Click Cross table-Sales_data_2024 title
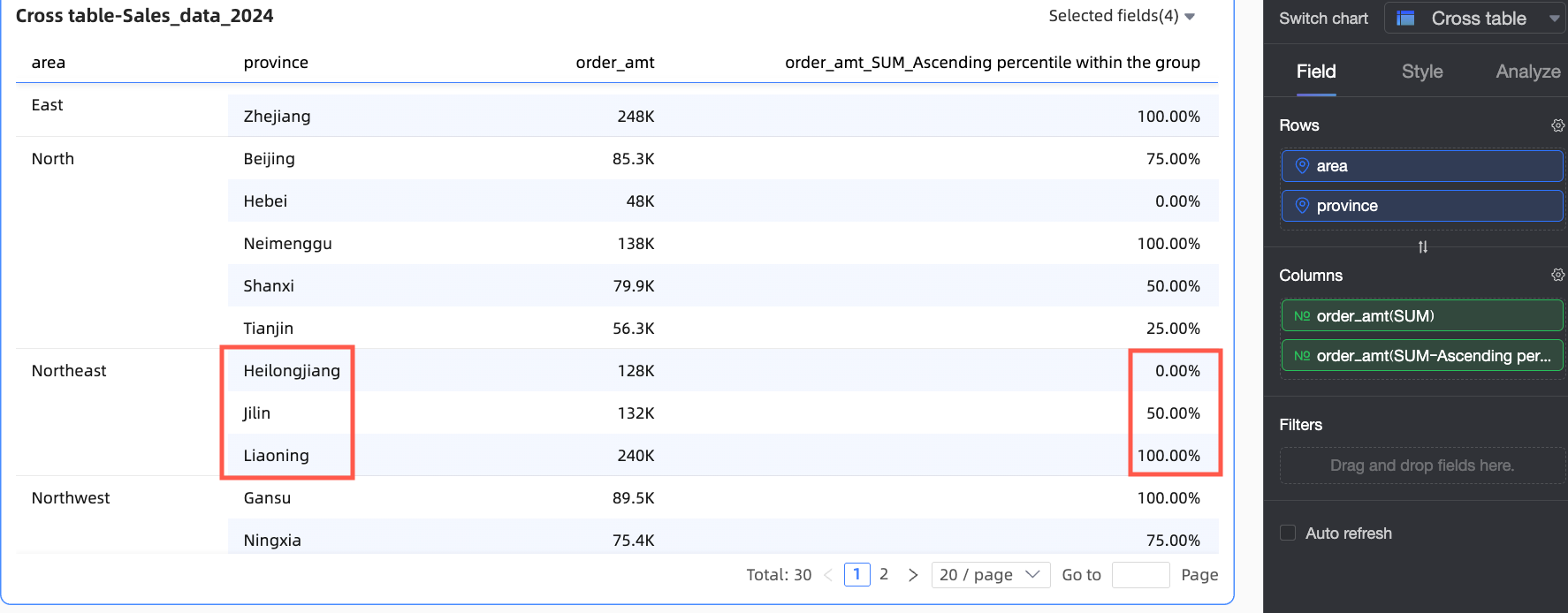The height and width of the screenshot is (613, 1568). coord(144,16)
